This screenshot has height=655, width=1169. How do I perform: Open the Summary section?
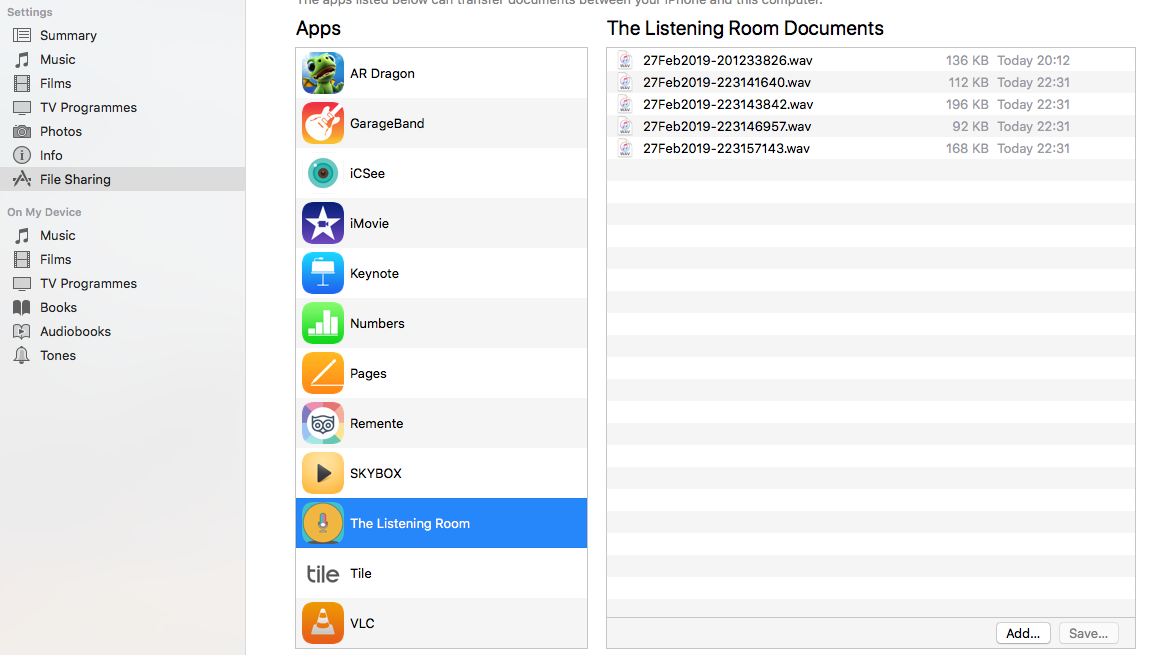pyautogui.click(x=69, y=35)
